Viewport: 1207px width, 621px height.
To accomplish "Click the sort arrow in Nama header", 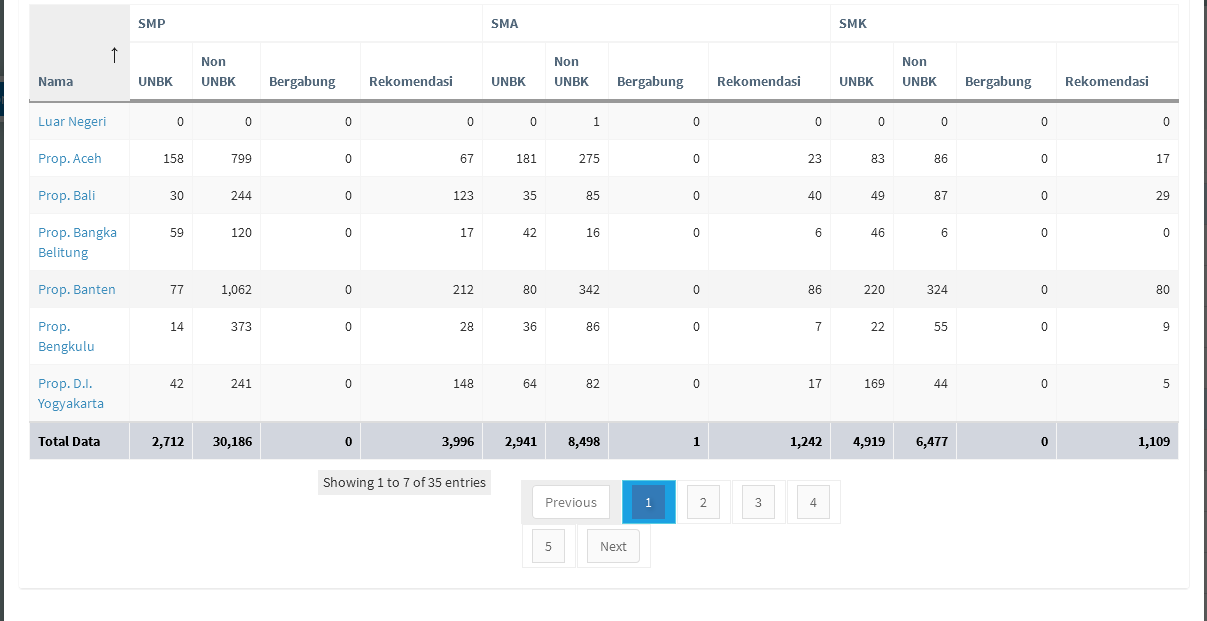I will [x=114, y=55].
